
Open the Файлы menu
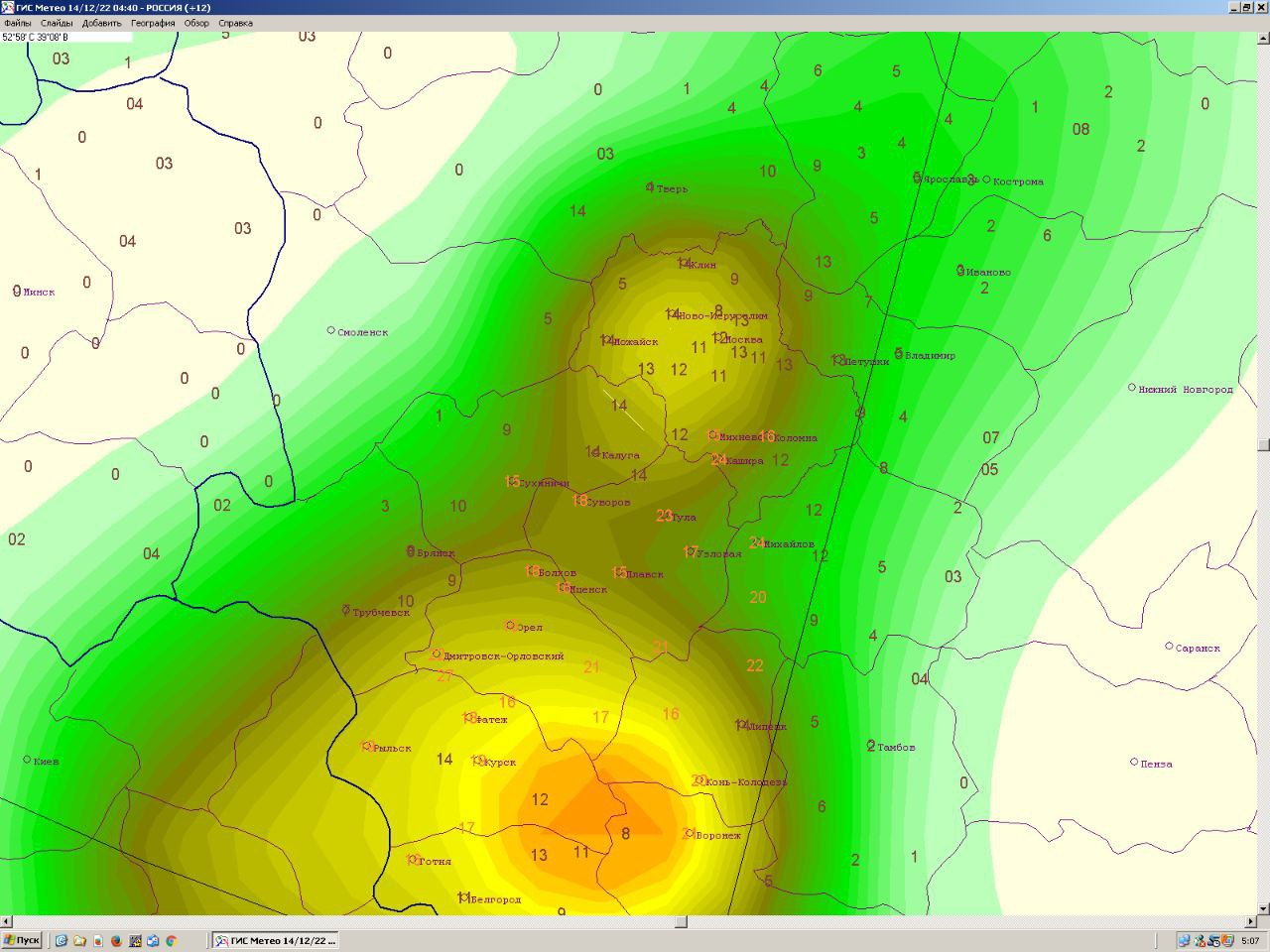17,23
